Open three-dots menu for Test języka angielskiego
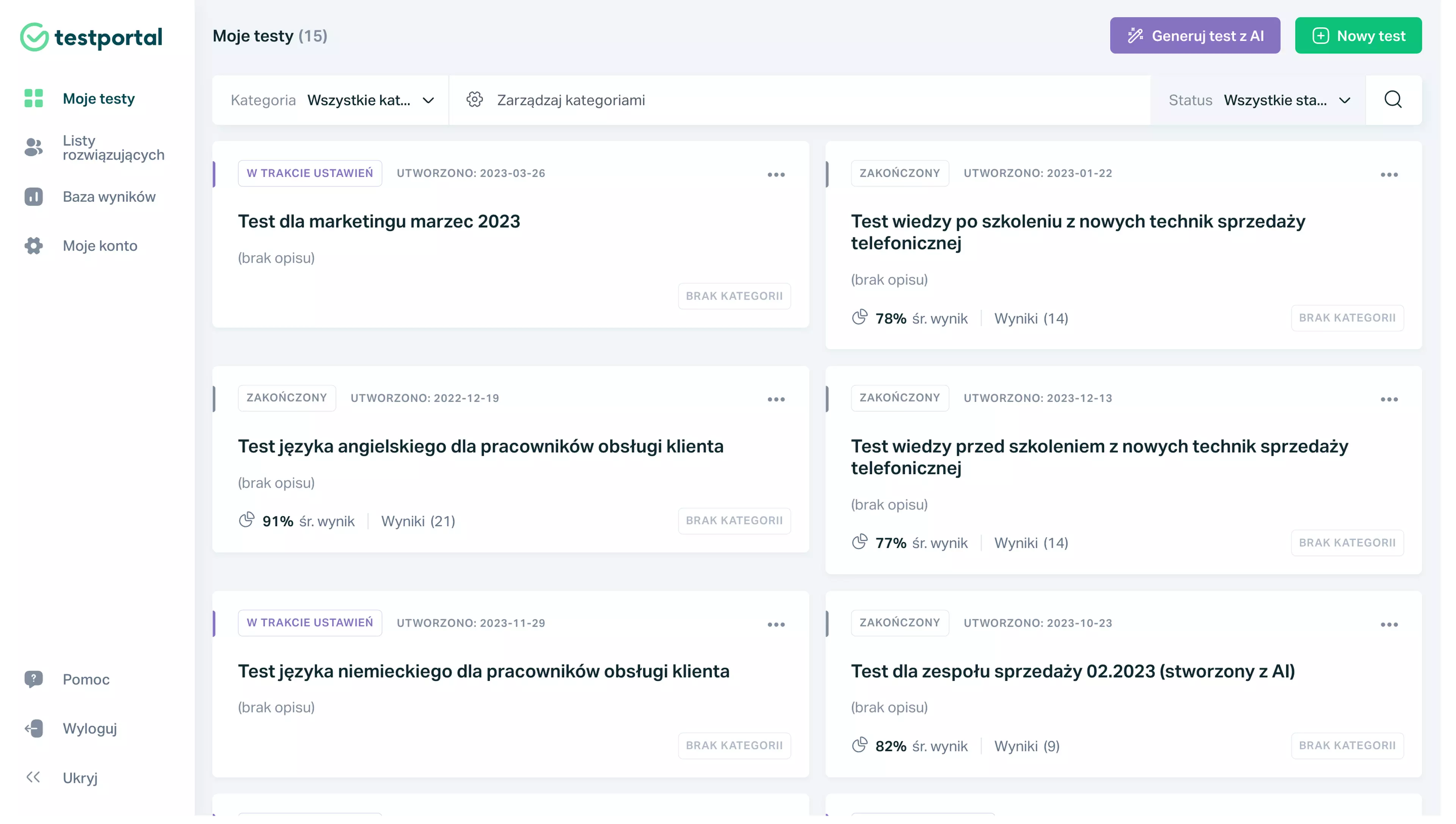1456x824 pixels. pyautogui.click(x=777, y=400)
